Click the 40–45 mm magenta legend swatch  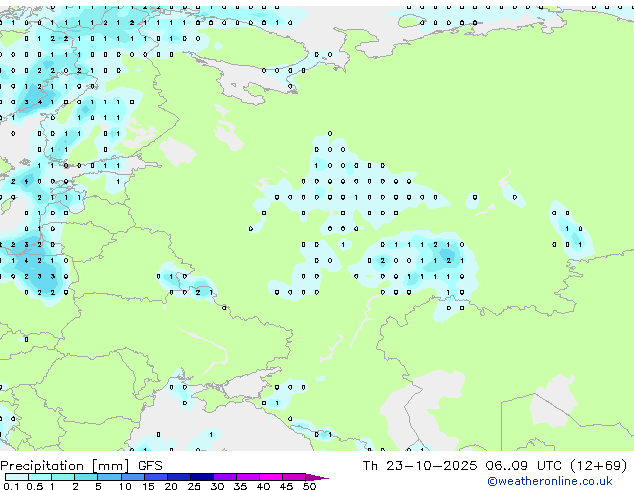point(271,477)
